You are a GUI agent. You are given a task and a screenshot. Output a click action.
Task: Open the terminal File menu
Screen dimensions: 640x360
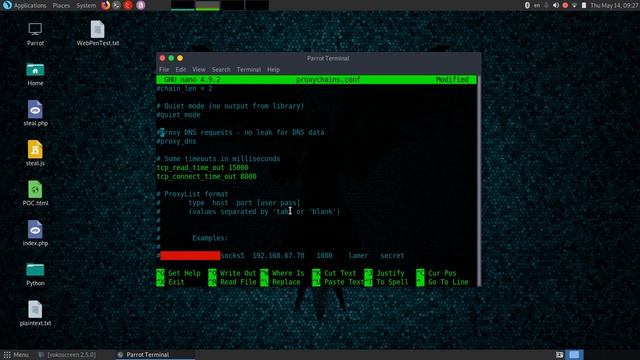click(x=164, y=70)
